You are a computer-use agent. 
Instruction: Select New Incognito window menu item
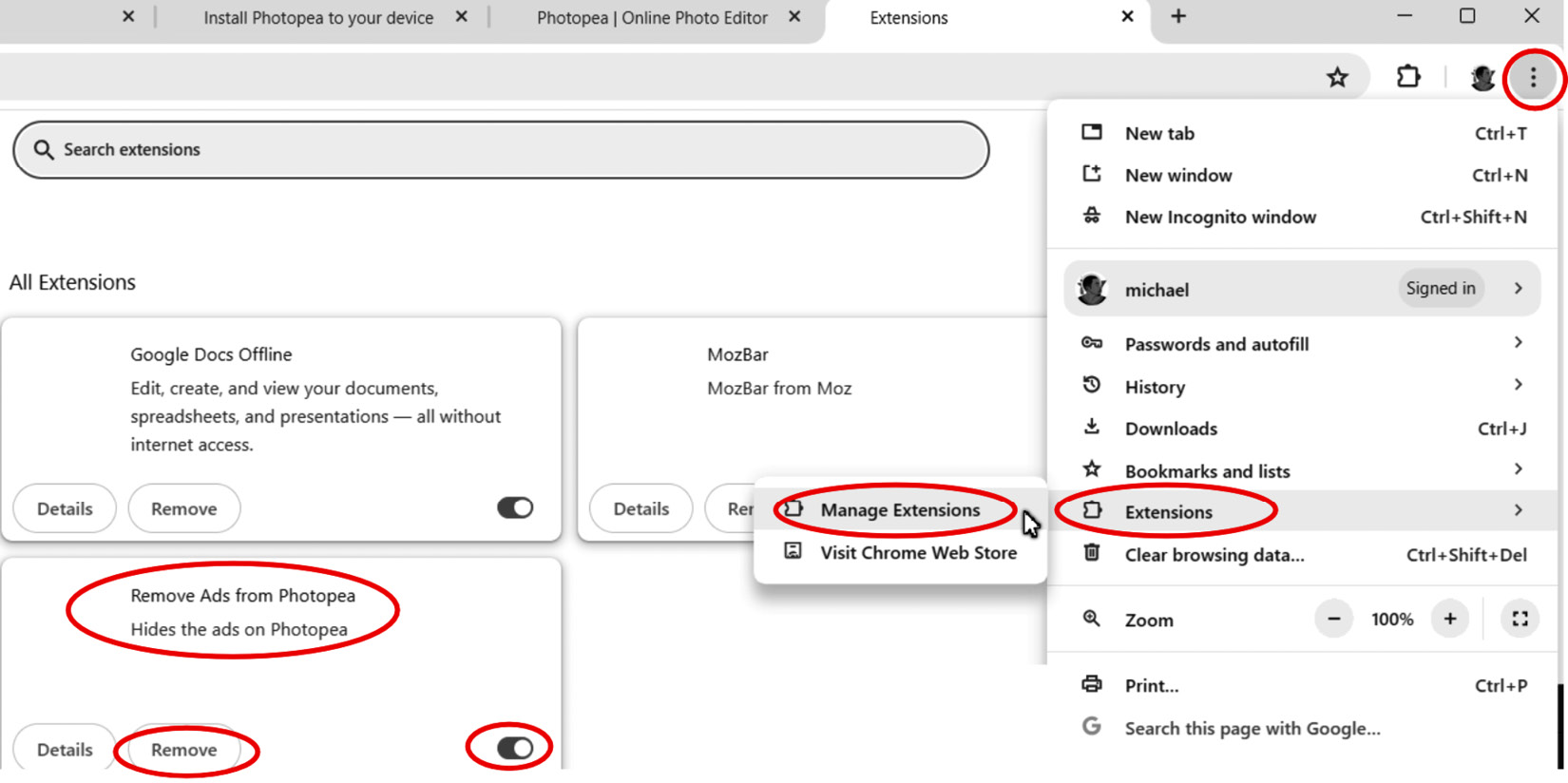pyautogui.click(x=1303, y=217)
